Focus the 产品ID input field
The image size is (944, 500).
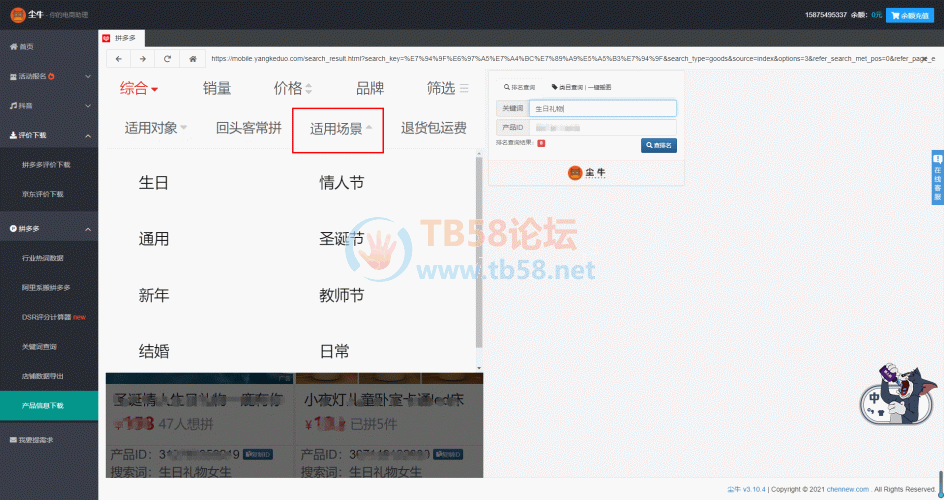[x=603, y=128]
